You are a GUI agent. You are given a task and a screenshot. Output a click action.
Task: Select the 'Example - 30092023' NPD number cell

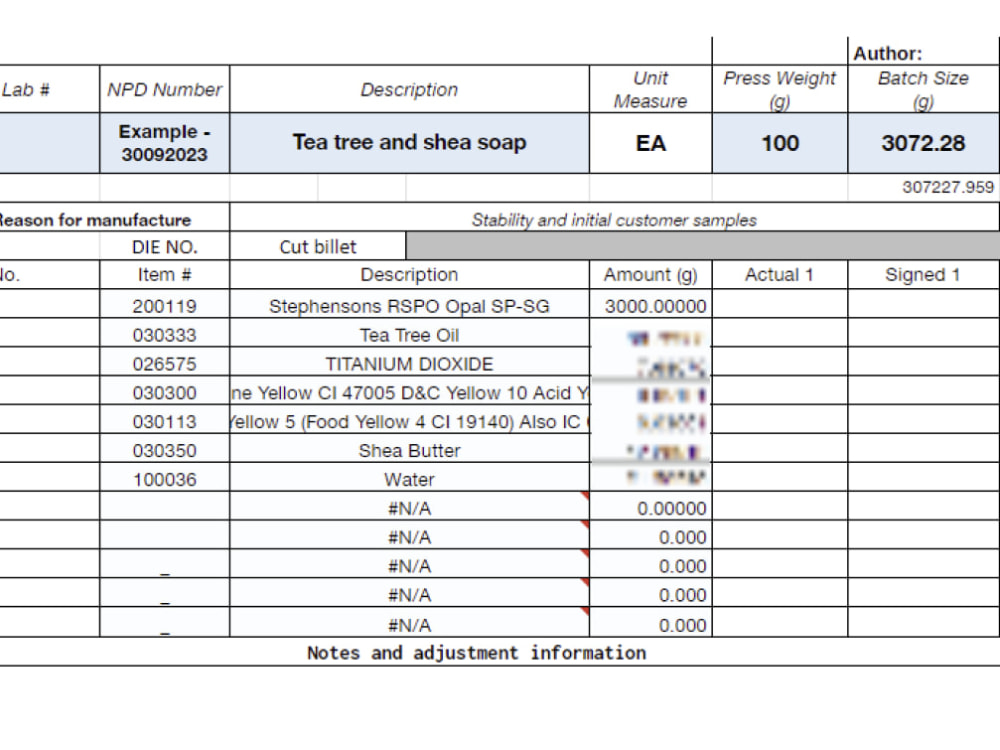tap(165, 143)
